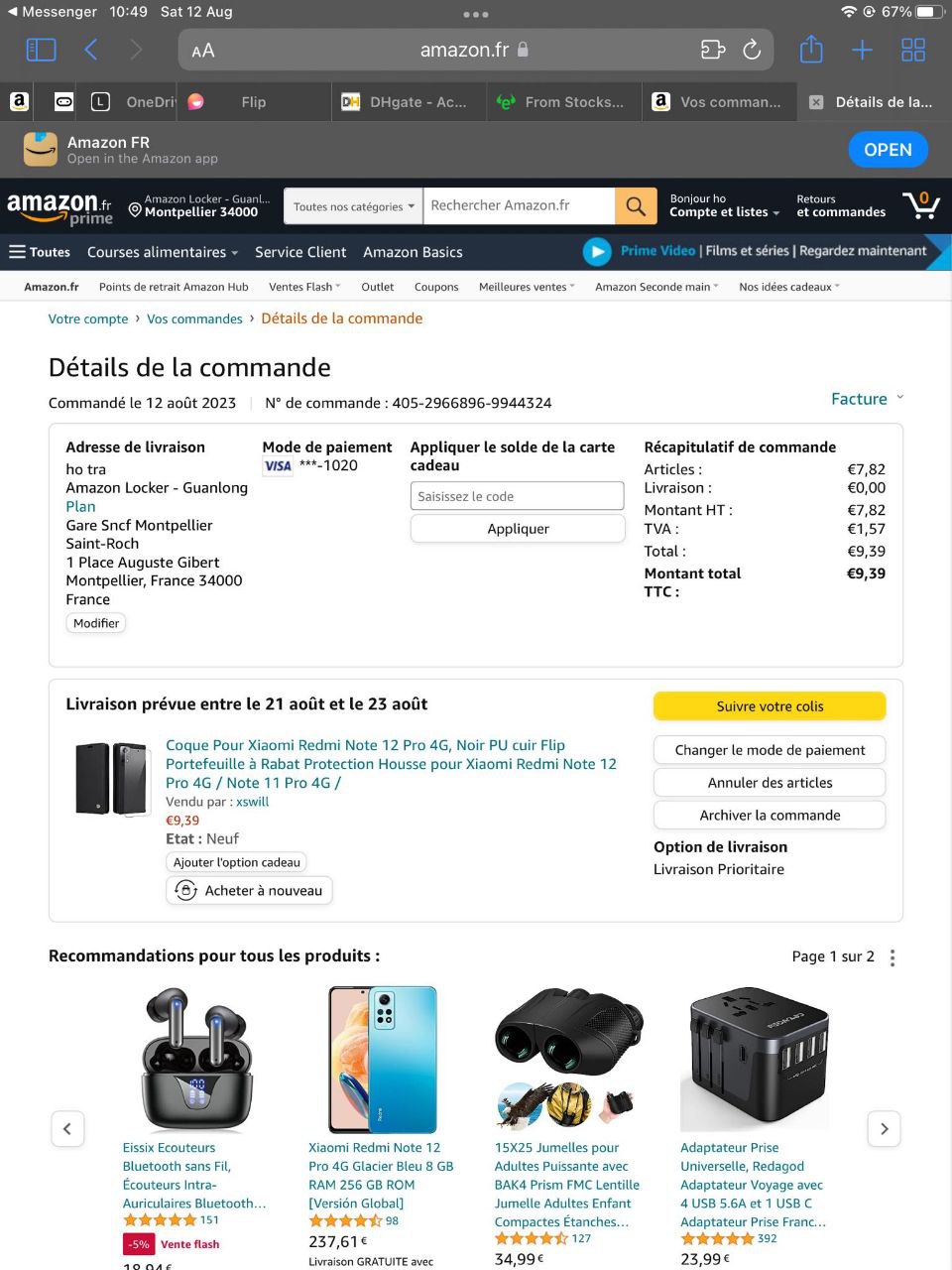This screenshot has width=952, height=1270.
Task: Expand the Facture dropdown
Action: pos(868,399)
